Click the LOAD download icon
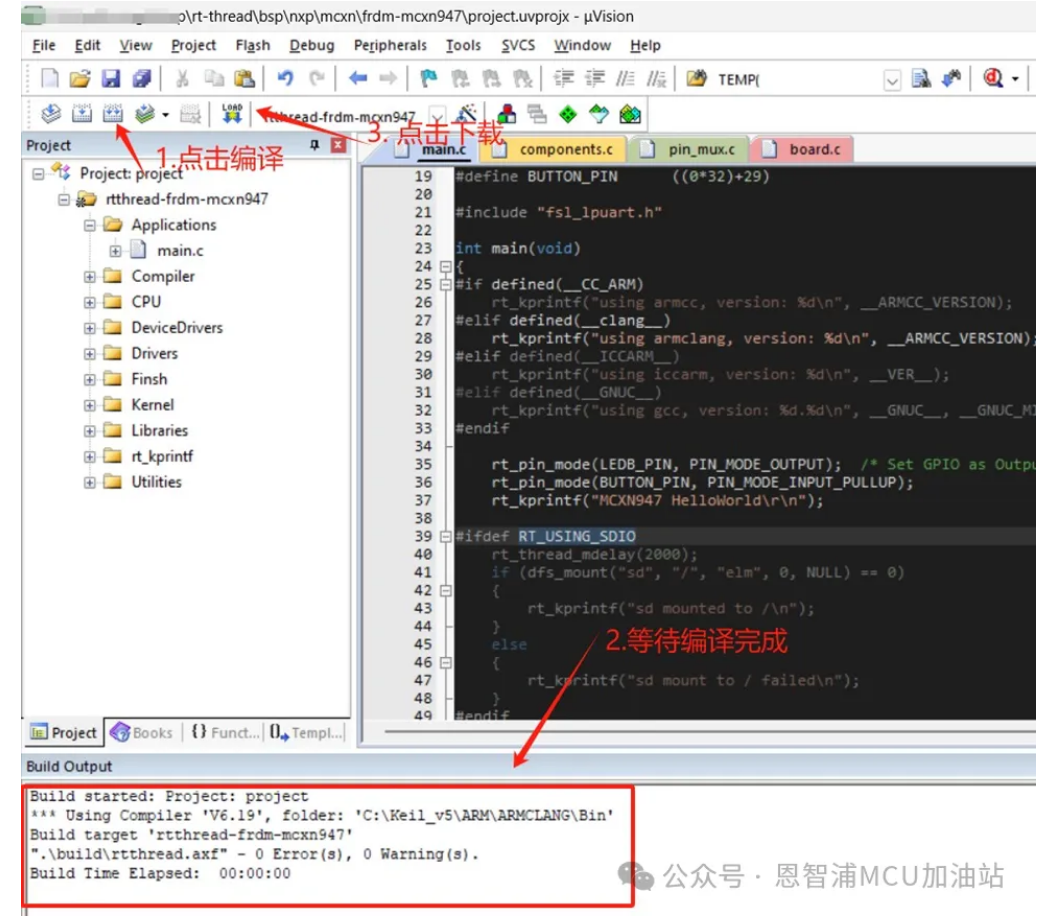This screenshot has height=916, width=1051. [x=232, y=114]
